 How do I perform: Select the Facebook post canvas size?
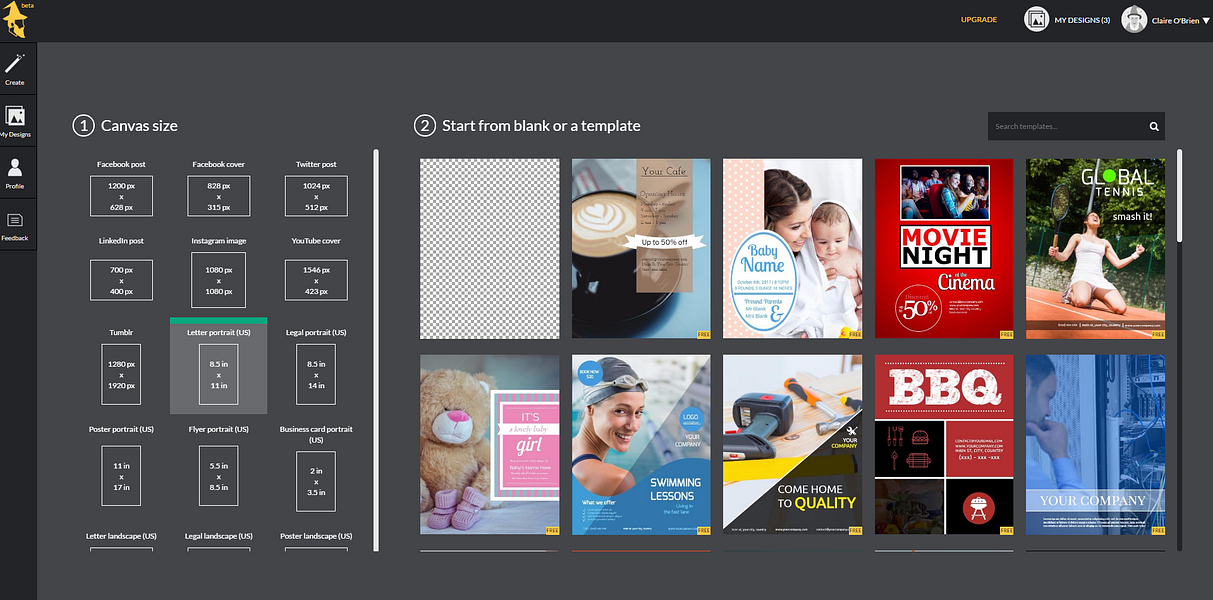point(121,195)
